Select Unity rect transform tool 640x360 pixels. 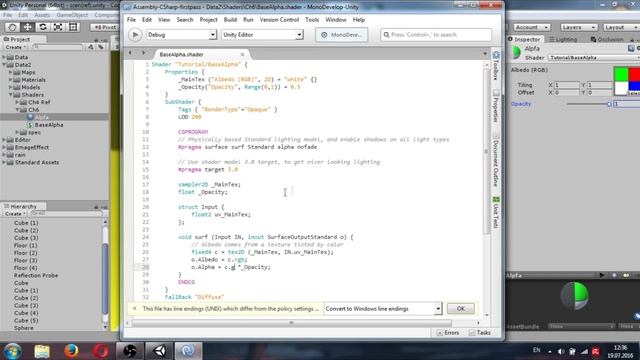[x=73, y=27]
